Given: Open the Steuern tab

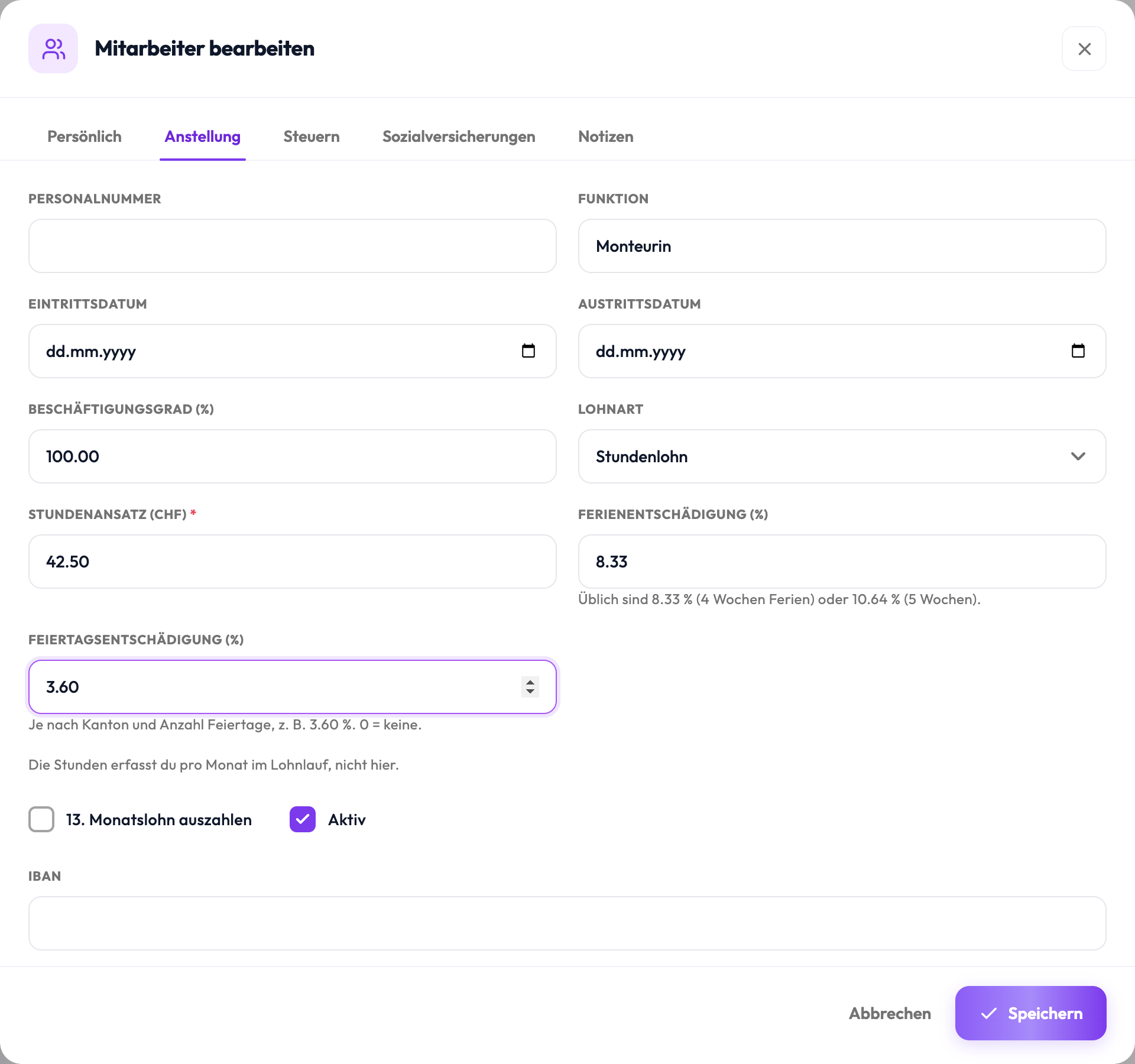Looking at the screenshot, I should pyautogui.click(x=312, y=137).
